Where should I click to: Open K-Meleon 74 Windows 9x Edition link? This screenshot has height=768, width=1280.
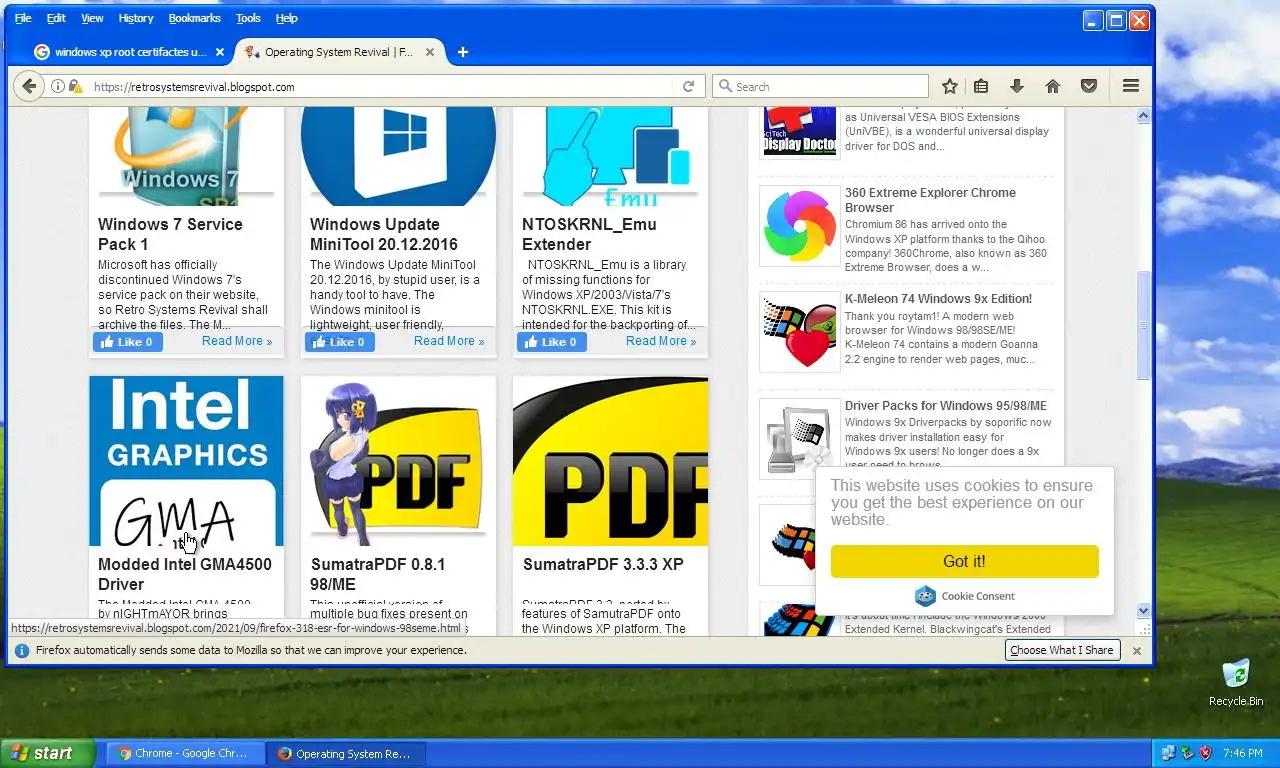click(938, 298)
